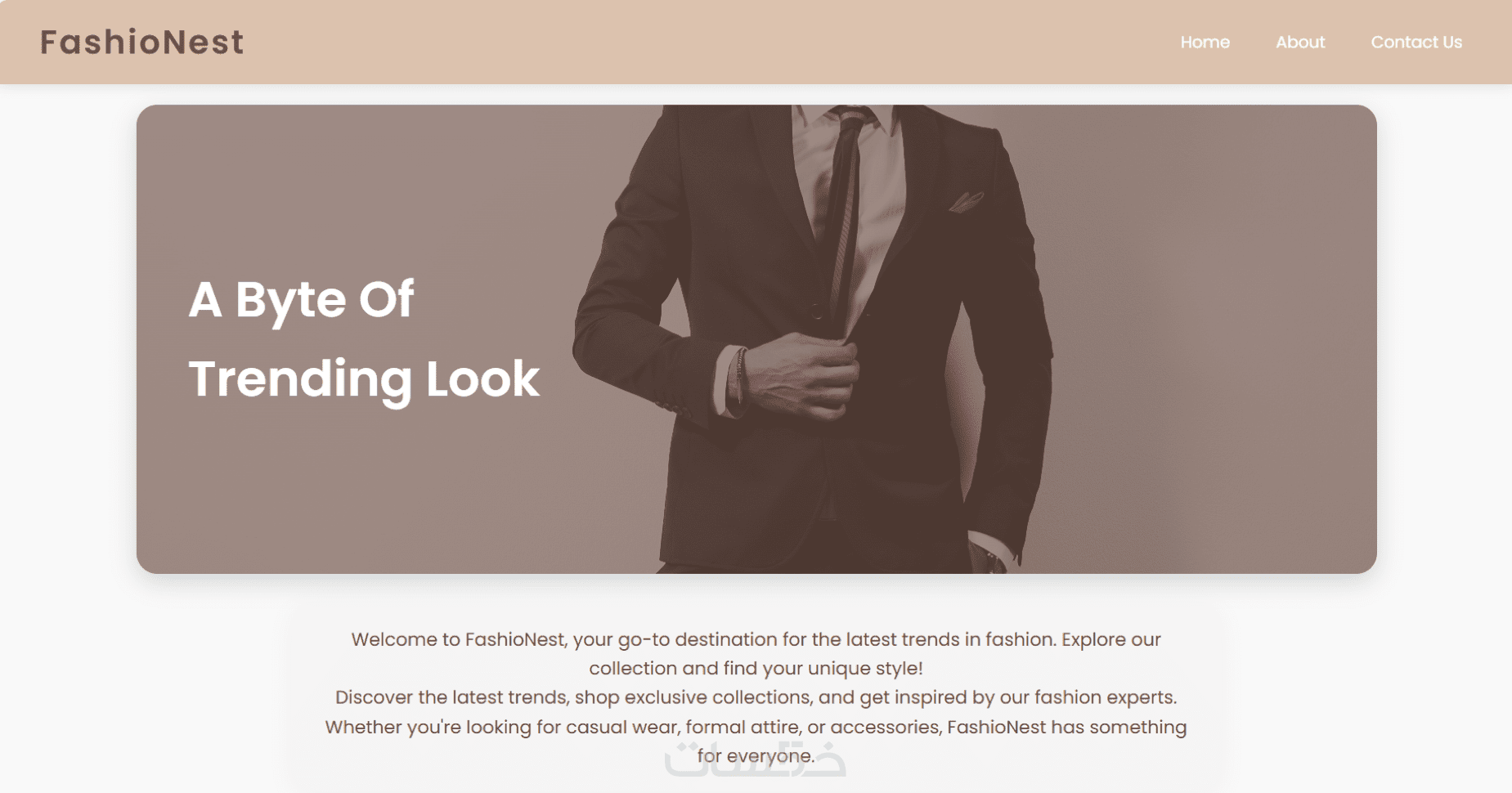Click the pocket square on suit jacket
Image resolution: width=1512 pixels, height=793 pixels.
pyautogui.click(x=966, y=201)
